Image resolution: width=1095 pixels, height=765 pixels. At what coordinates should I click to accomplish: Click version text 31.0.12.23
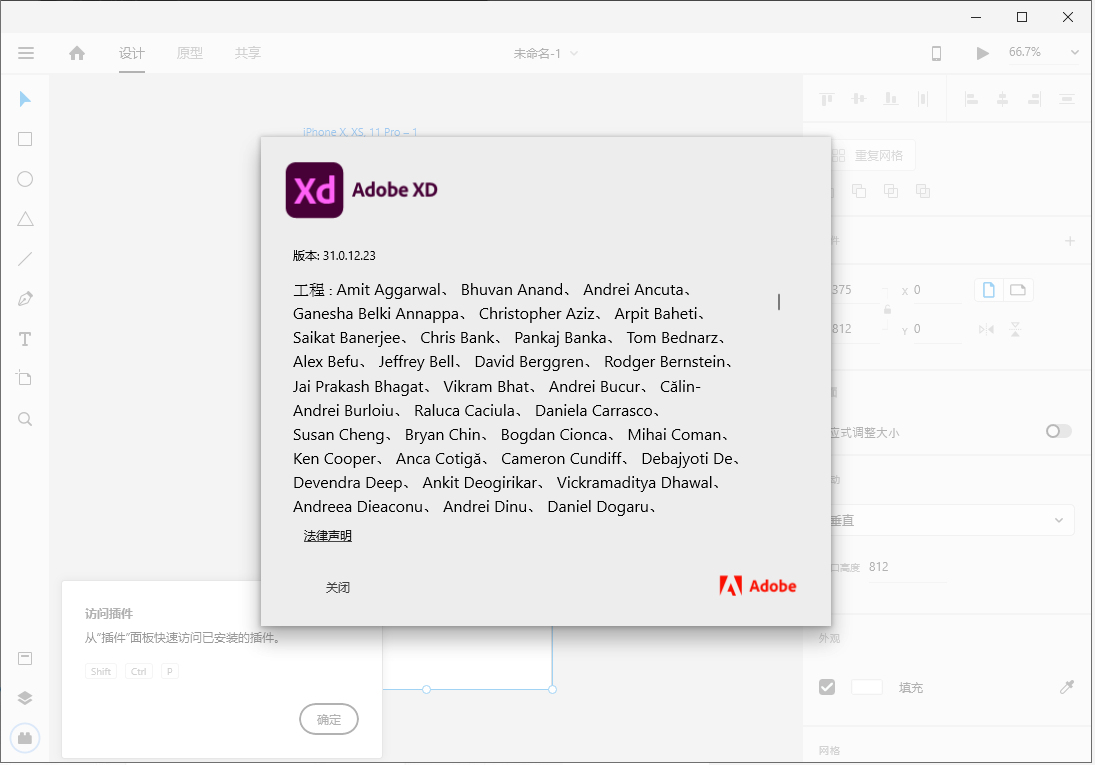click(349, 256)
